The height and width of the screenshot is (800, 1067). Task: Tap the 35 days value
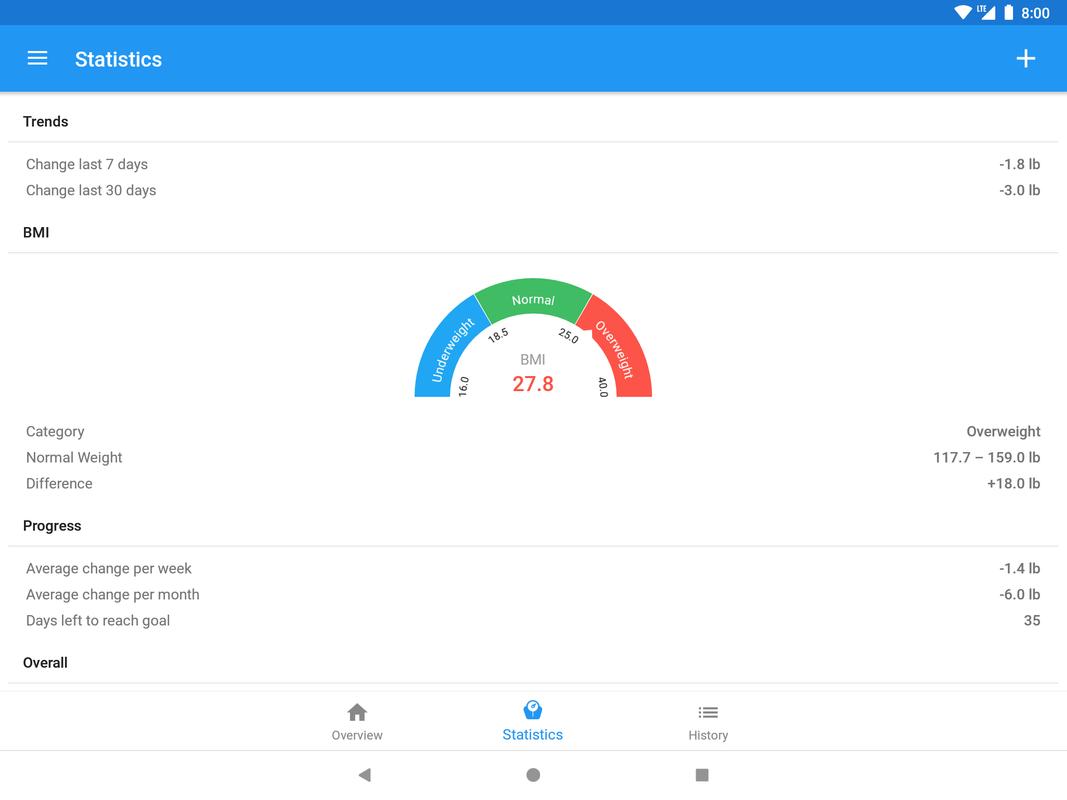[1032, 620]
